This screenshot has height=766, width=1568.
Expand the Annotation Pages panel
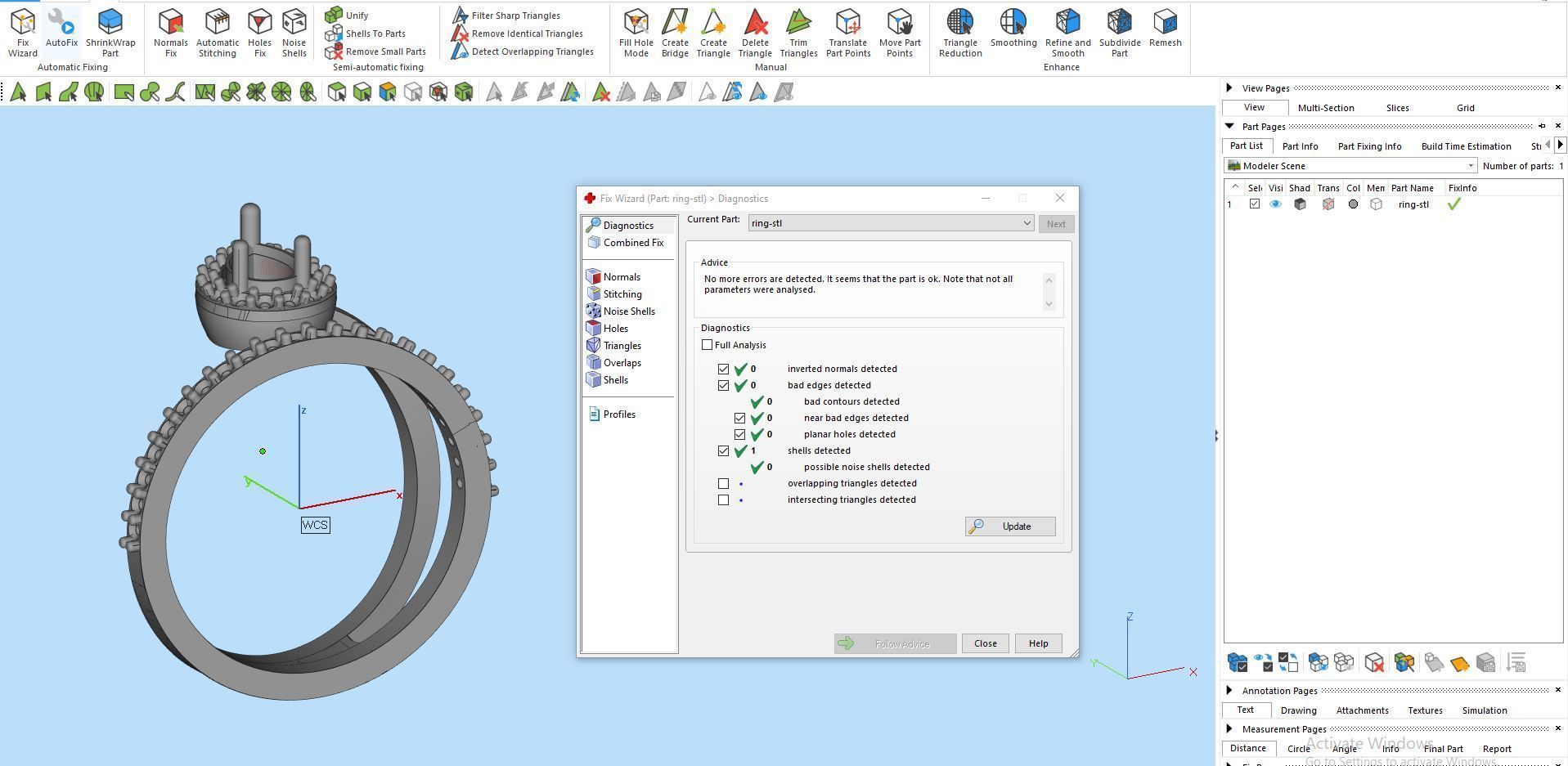point(1229,690)
